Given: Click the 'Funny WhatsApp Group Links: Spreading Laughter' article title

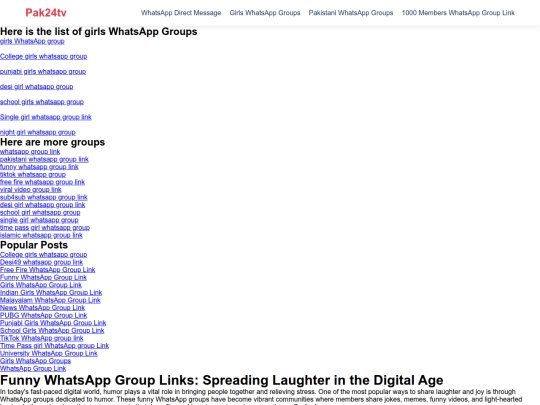Looking at the screenshot, I should pyautogui.click(x=221, y=380).
